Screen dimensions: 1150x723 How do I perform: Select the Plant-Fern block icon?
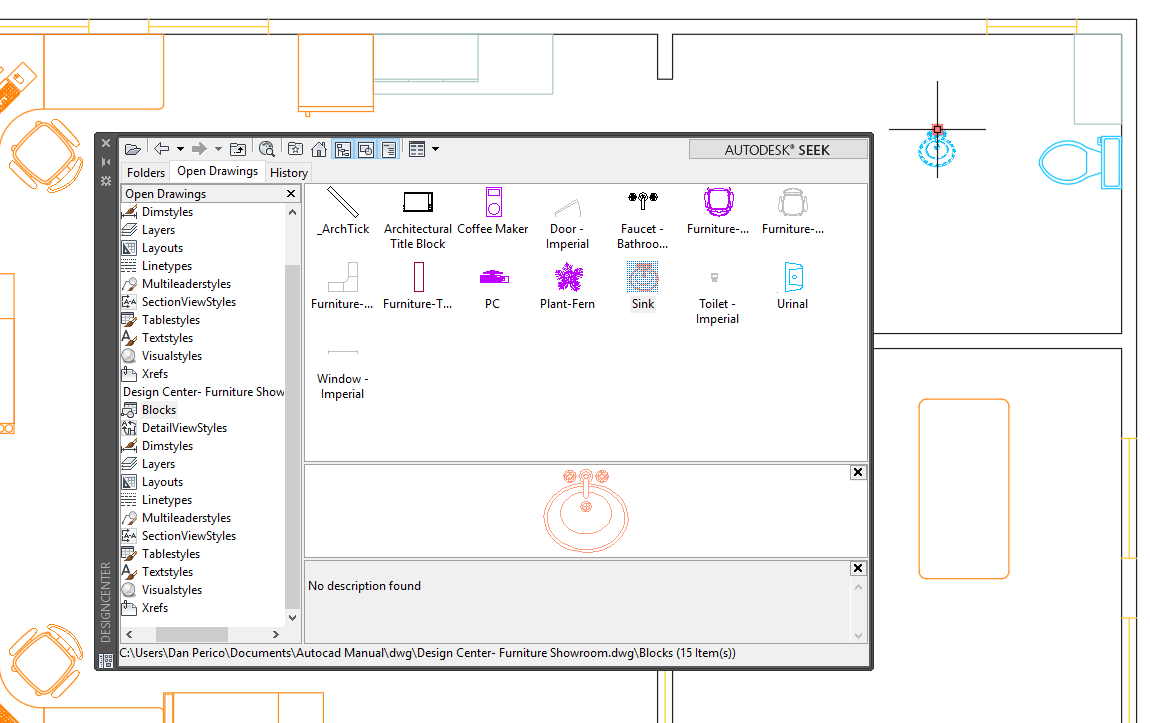567,277
